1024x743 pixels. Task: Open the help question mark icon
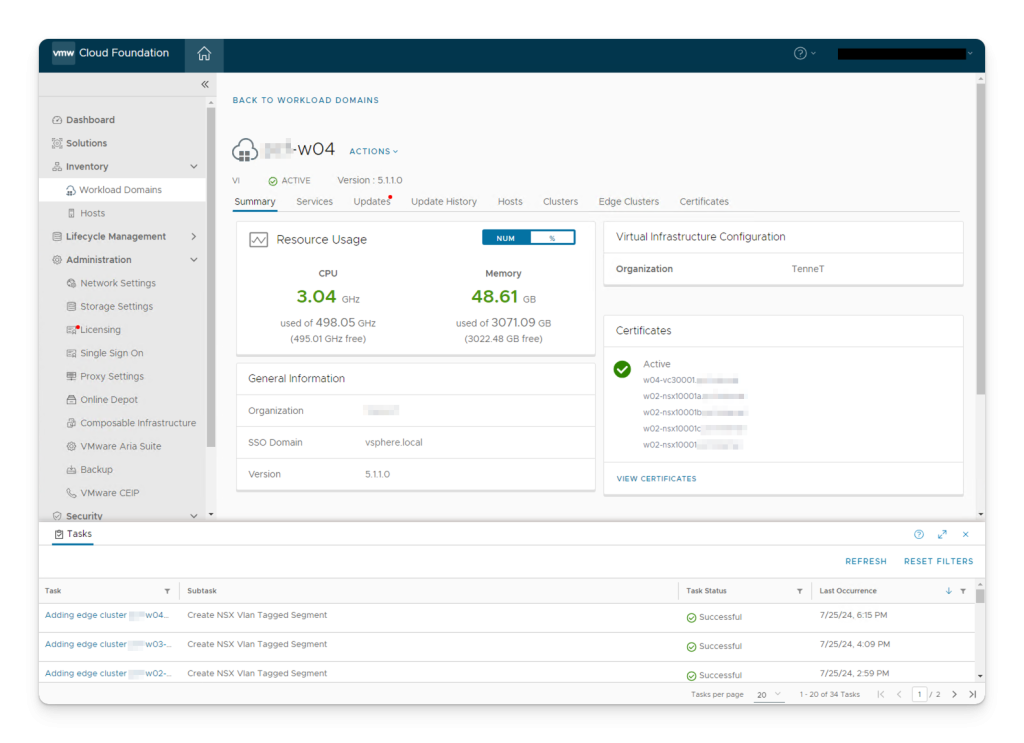point(800,54)
